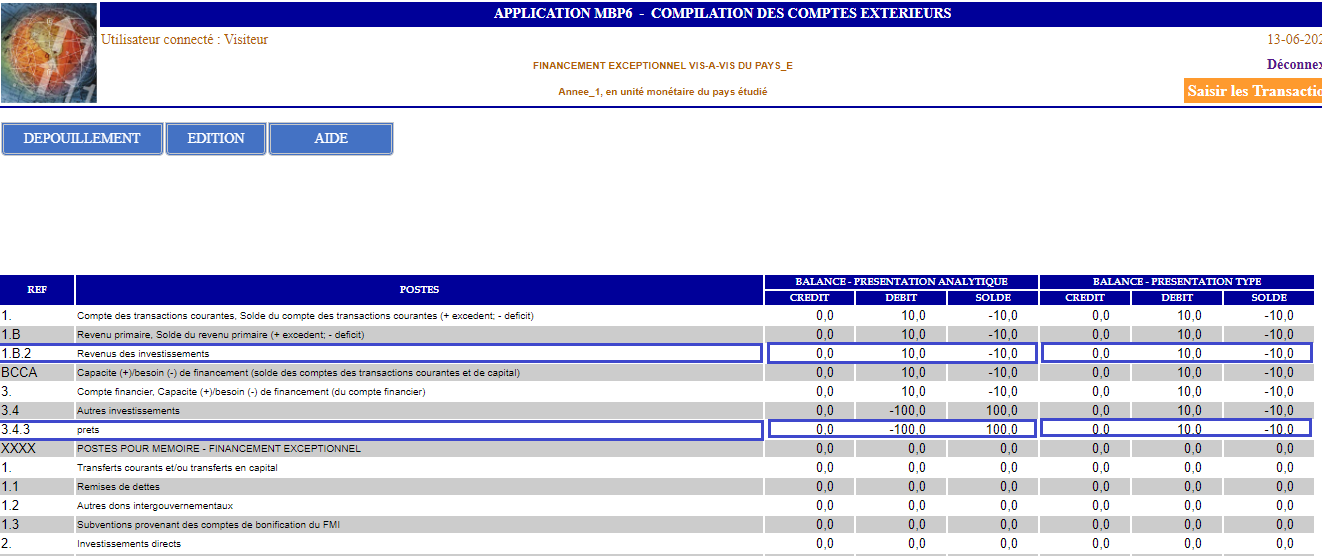Viewport: 1322px width, 556px height.
Task: Select the Autres investissements row label
Action: [128, 410]
